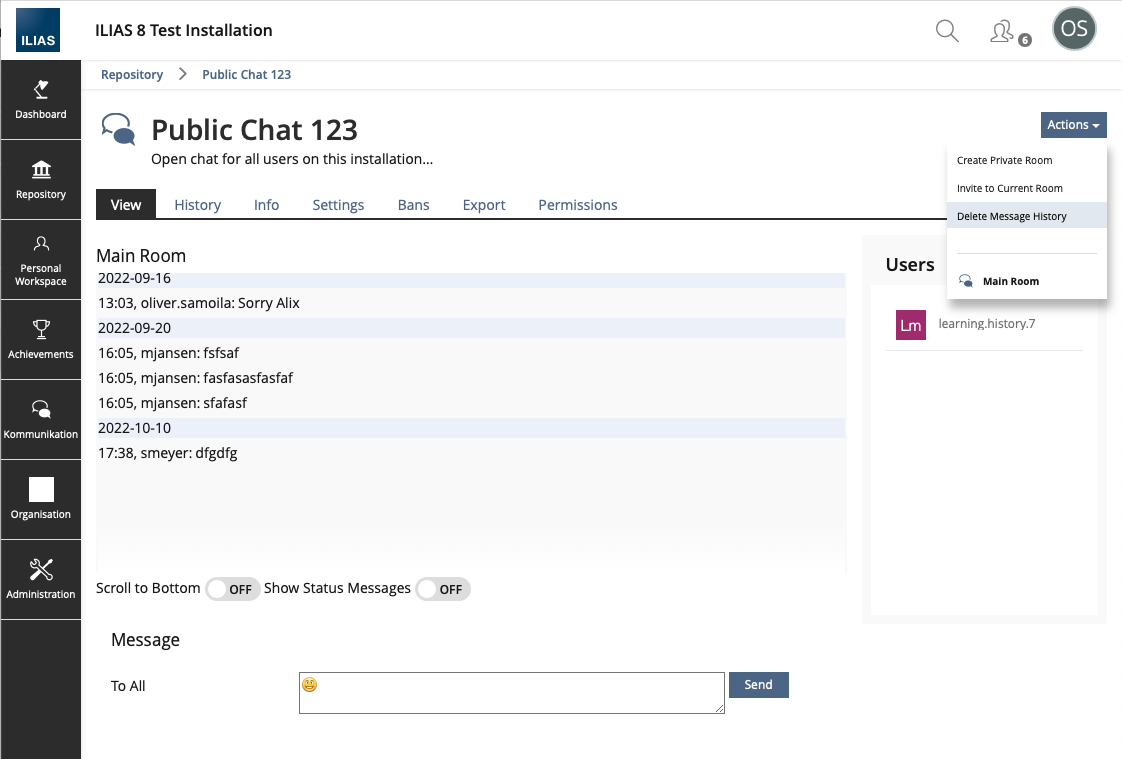
Task: Toggle Scroll to Bottom switch
Action: click(x=232, y=589)
